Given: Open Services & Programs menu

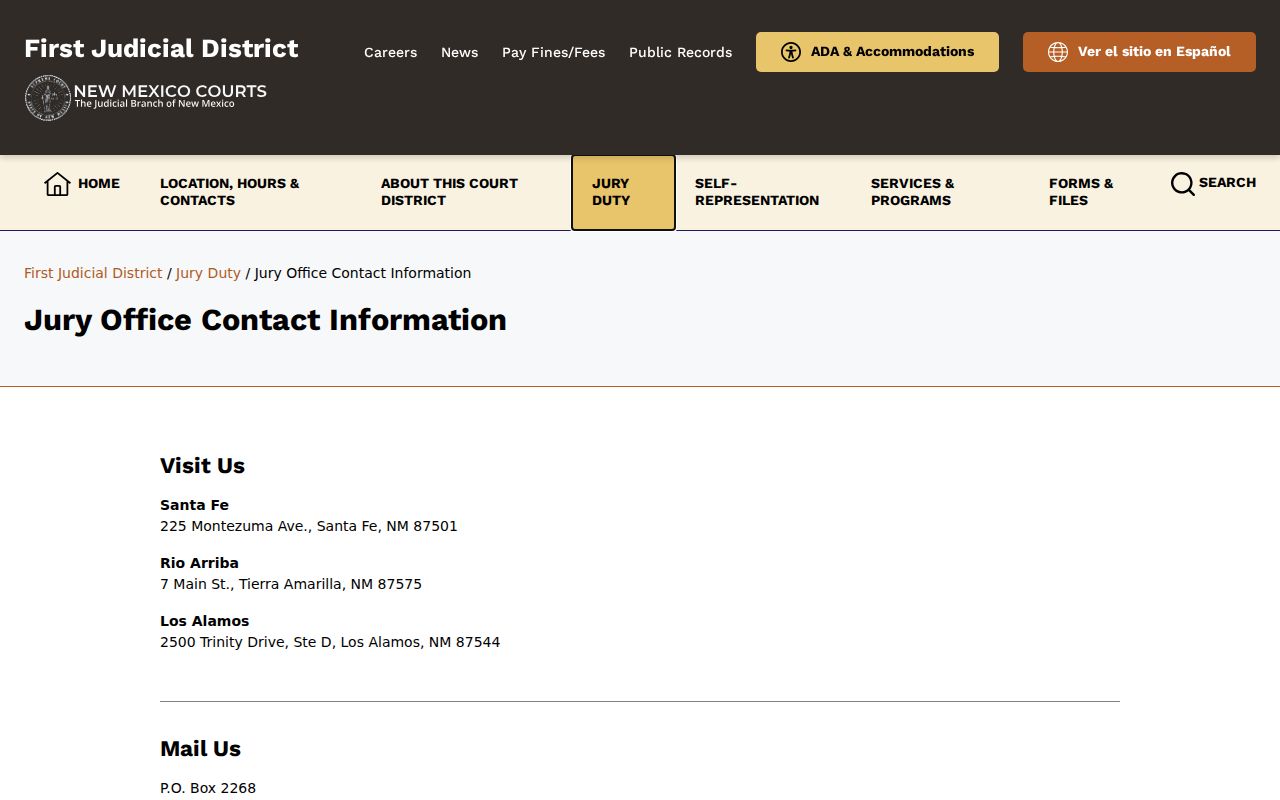Looking at the screenshot, I should [x=913, y=192].
